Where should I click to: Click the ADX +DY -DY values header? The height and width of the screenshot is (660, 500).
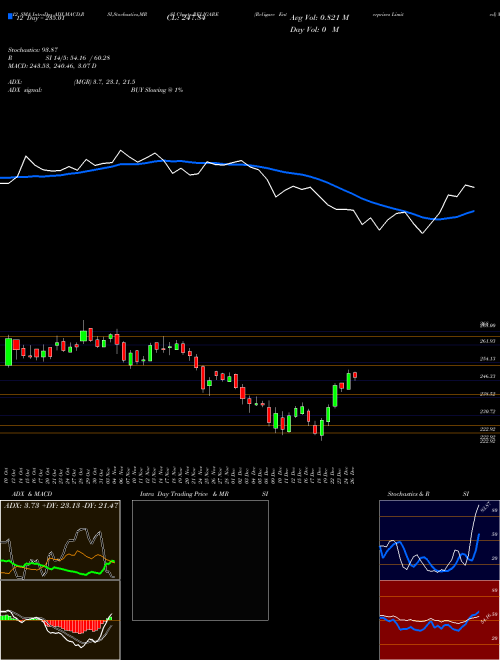tap(61, 505)
